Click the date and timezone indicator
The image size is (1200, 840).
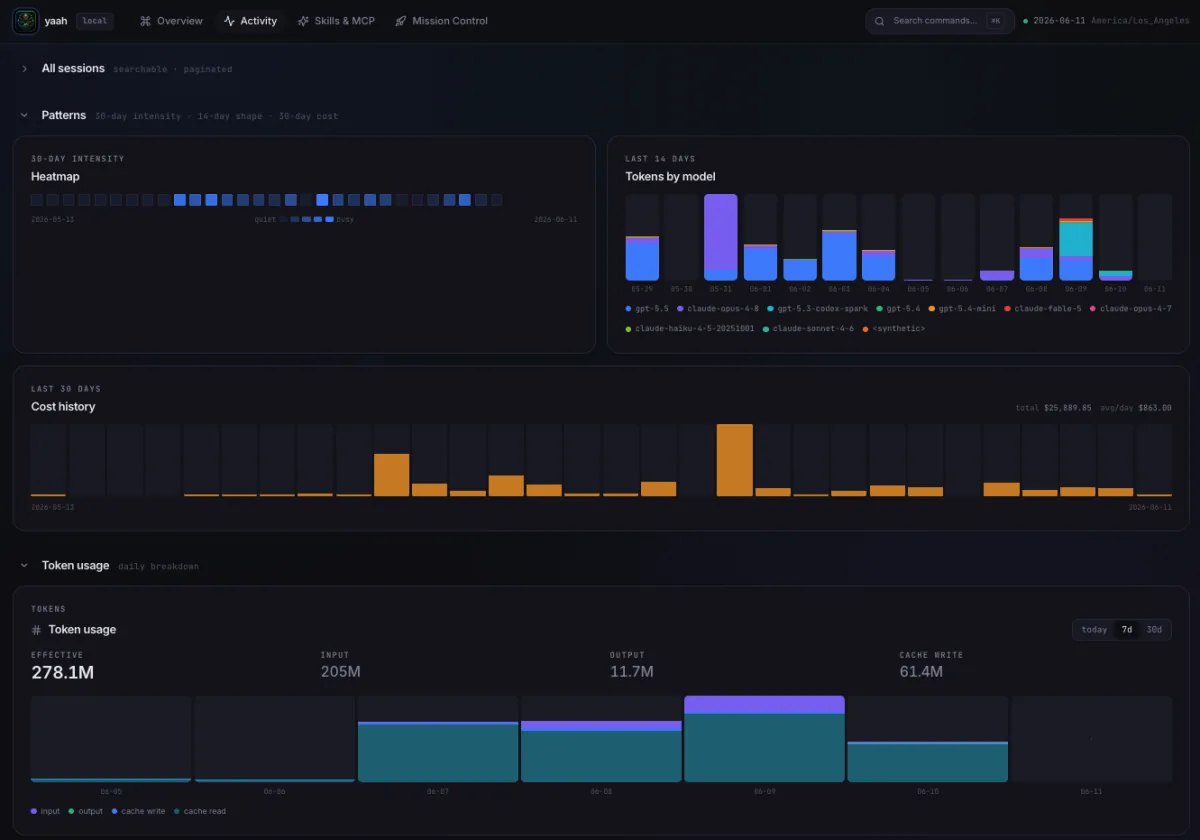point(1104,21)
